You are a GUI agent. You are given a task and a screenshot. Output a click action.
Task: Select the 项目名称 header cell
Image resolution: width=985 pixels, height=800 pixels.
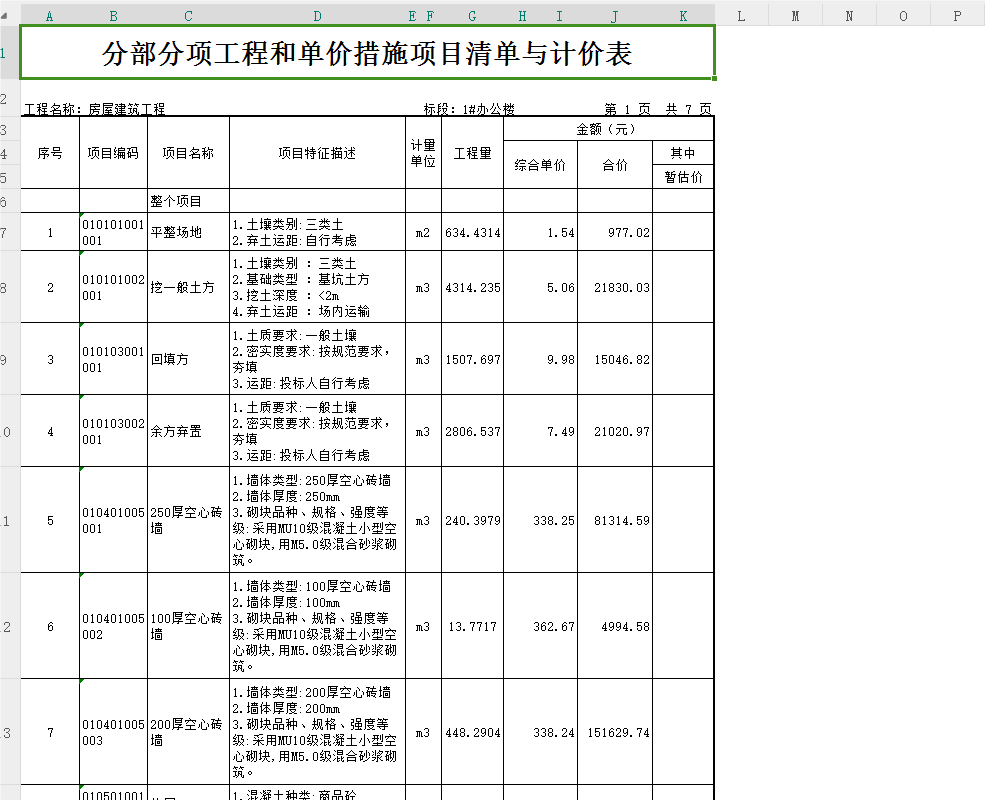coord(188,153)
